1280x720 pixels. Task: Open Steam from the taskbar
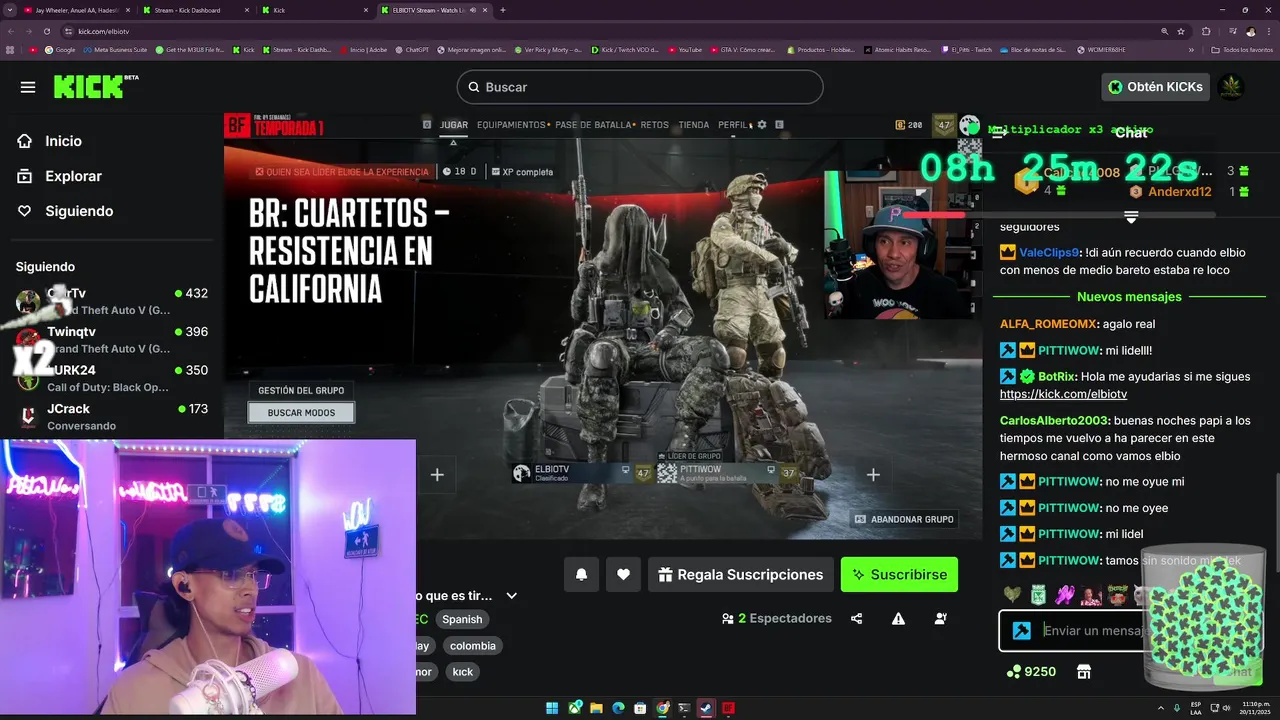(x=706, y=708)
